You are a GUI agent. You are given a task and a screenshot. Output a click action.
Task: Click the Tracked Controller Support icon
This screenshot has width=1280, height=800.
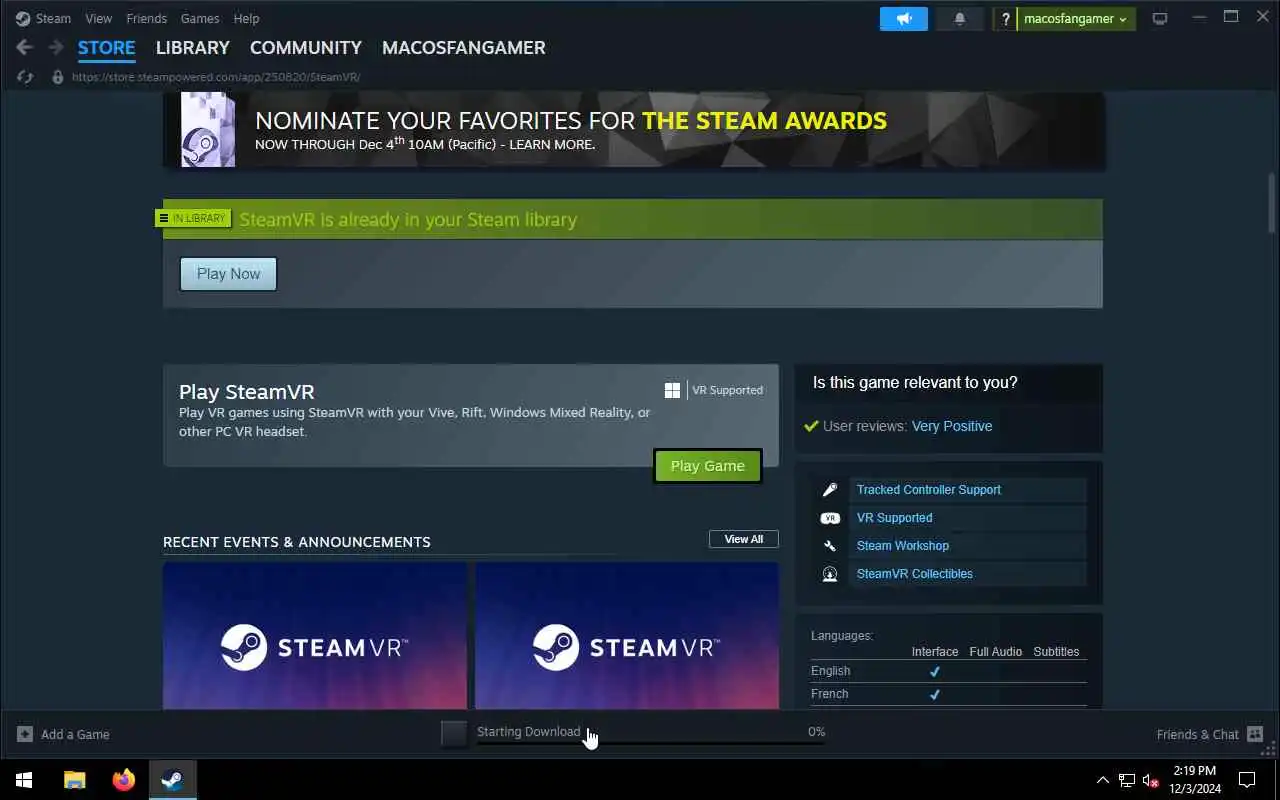[829, 490]
